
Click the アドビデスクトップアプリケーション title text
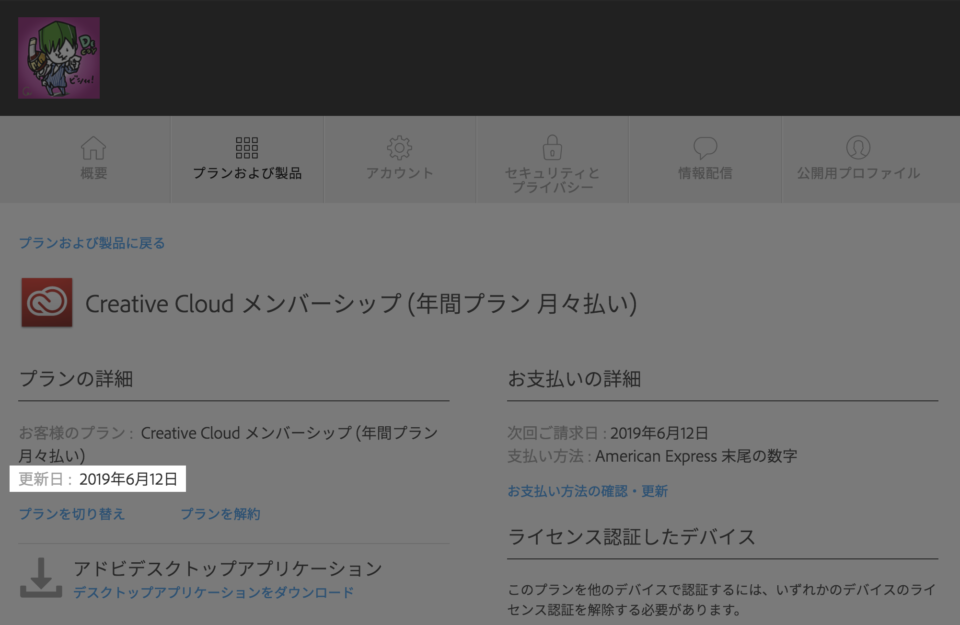click(228, 569)
